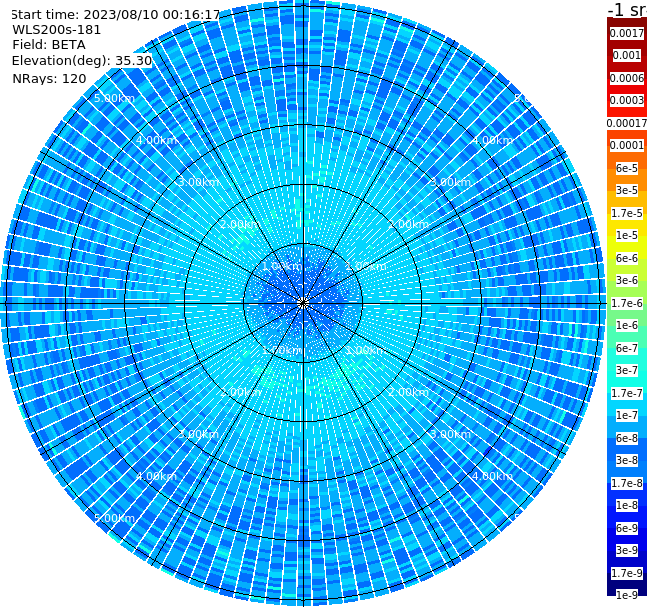Click the 0.0001 colorbar label

point(627,145)
